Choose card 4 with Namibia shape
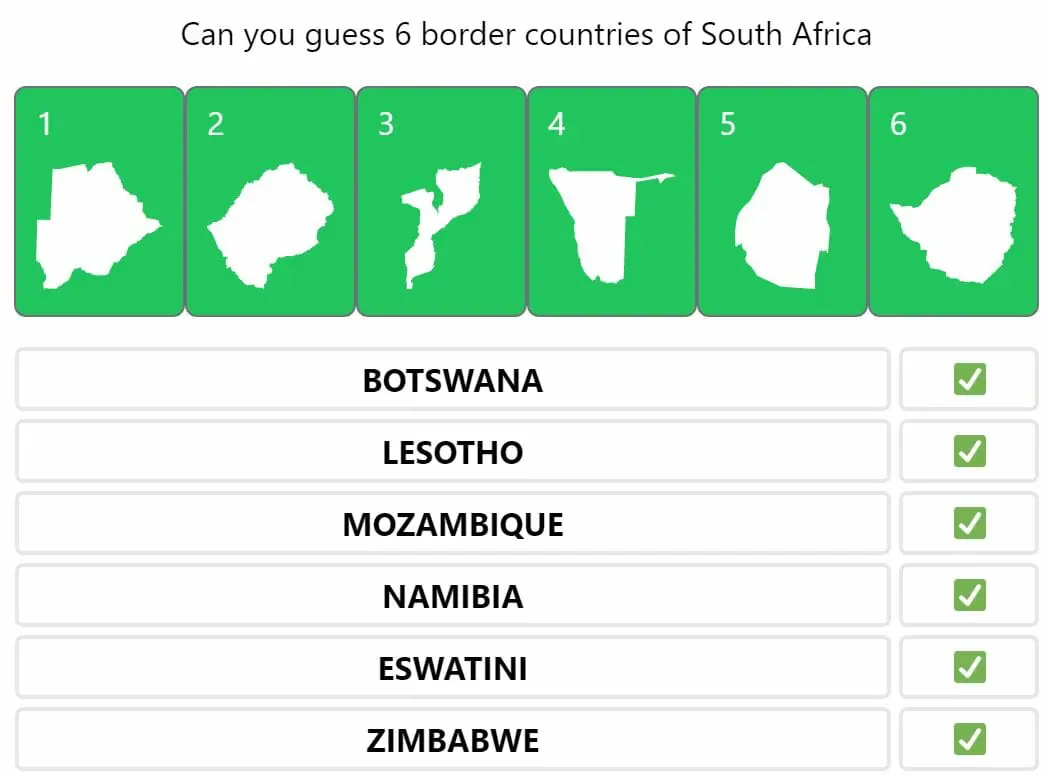 coord(612,201)
